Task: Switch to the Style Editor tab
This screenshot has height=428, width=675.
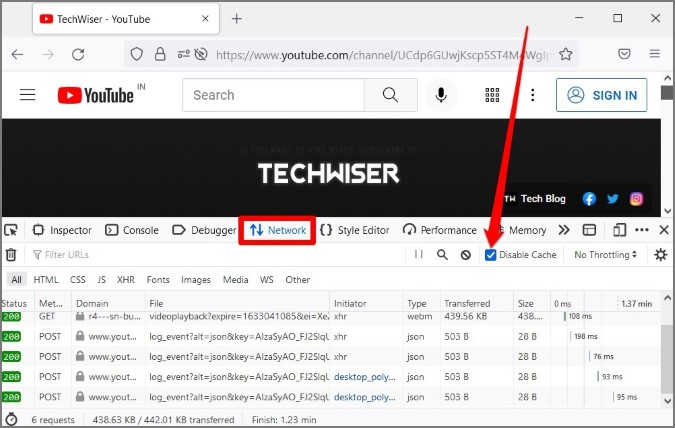Action: 354,230
